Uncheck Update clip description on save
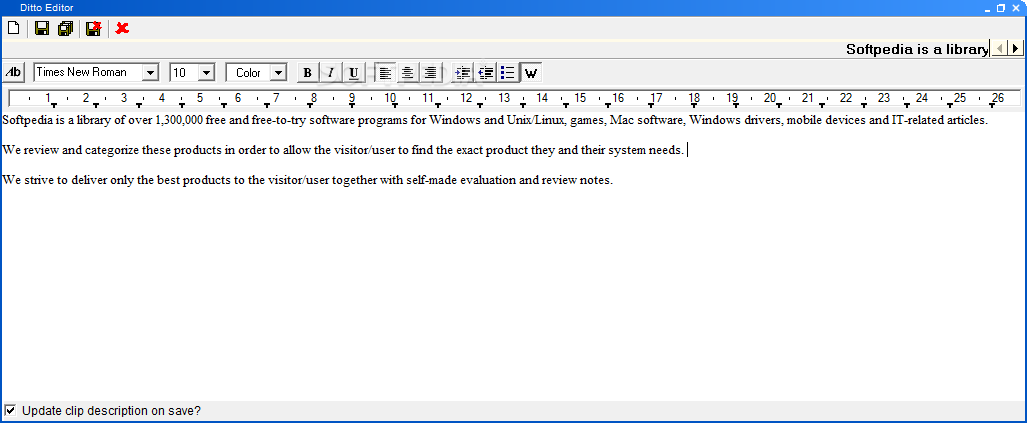1027x423 pixels. coord(10,411)
